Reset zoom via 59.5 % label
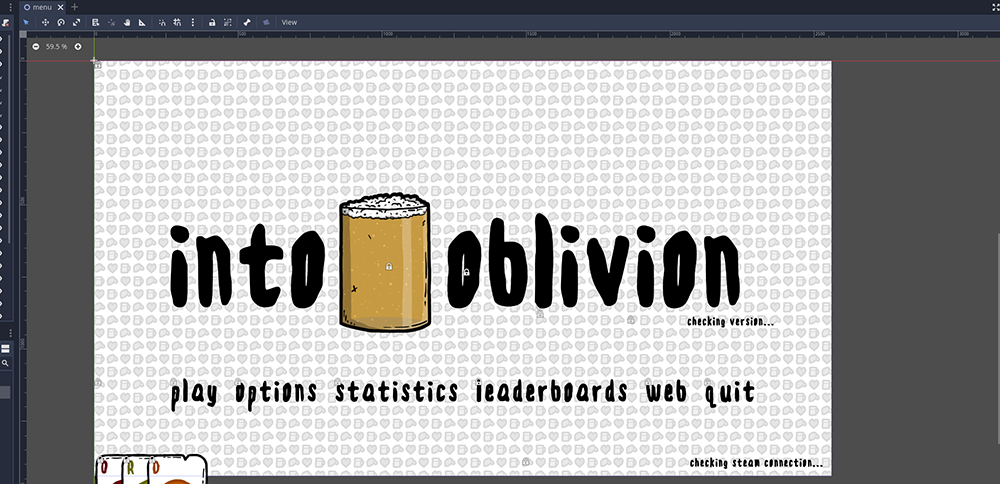This screenshot has width=1000, height=484. coord(57,47)
